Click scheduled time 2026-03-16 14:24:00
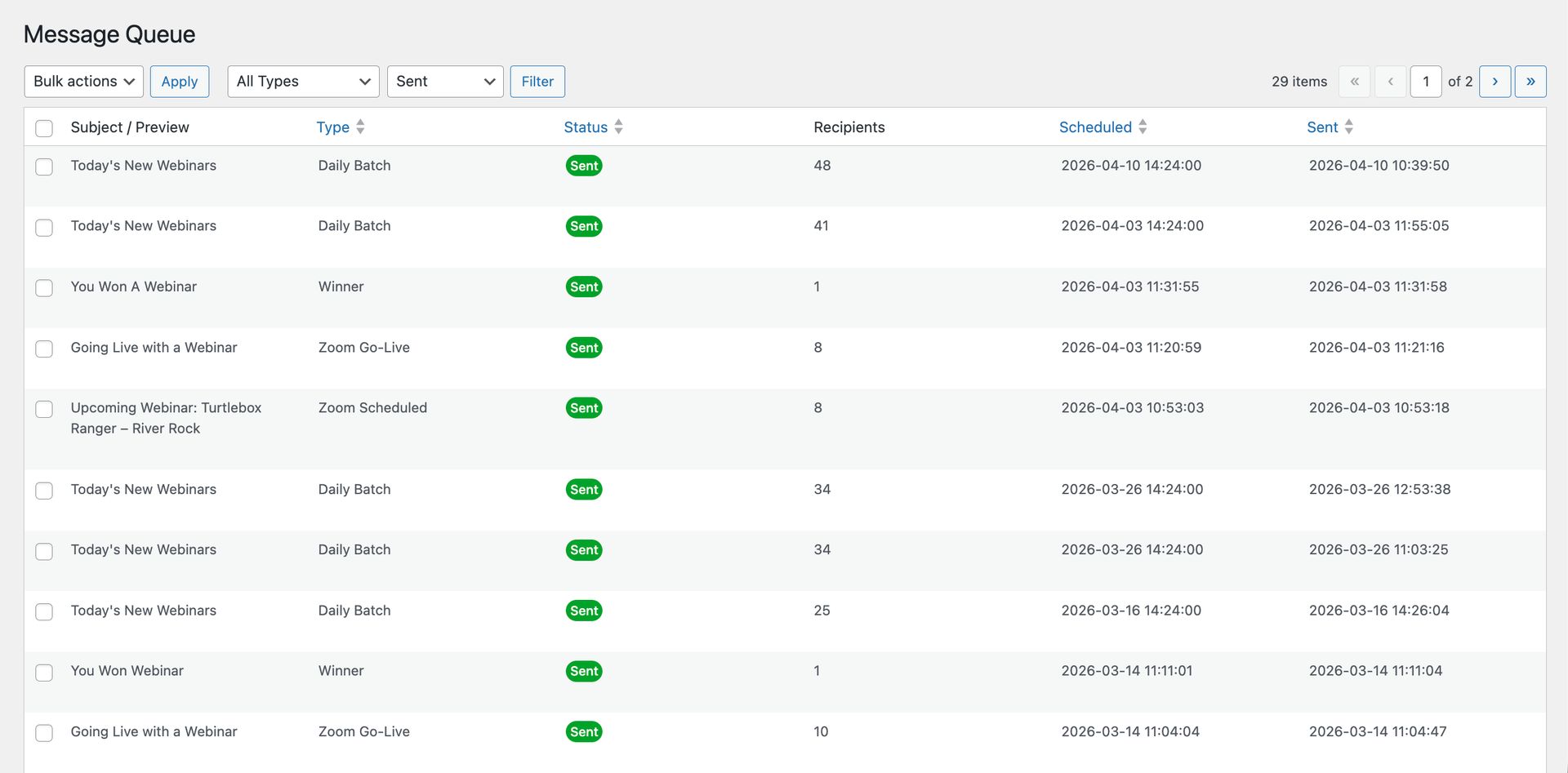 [1131, 611]
